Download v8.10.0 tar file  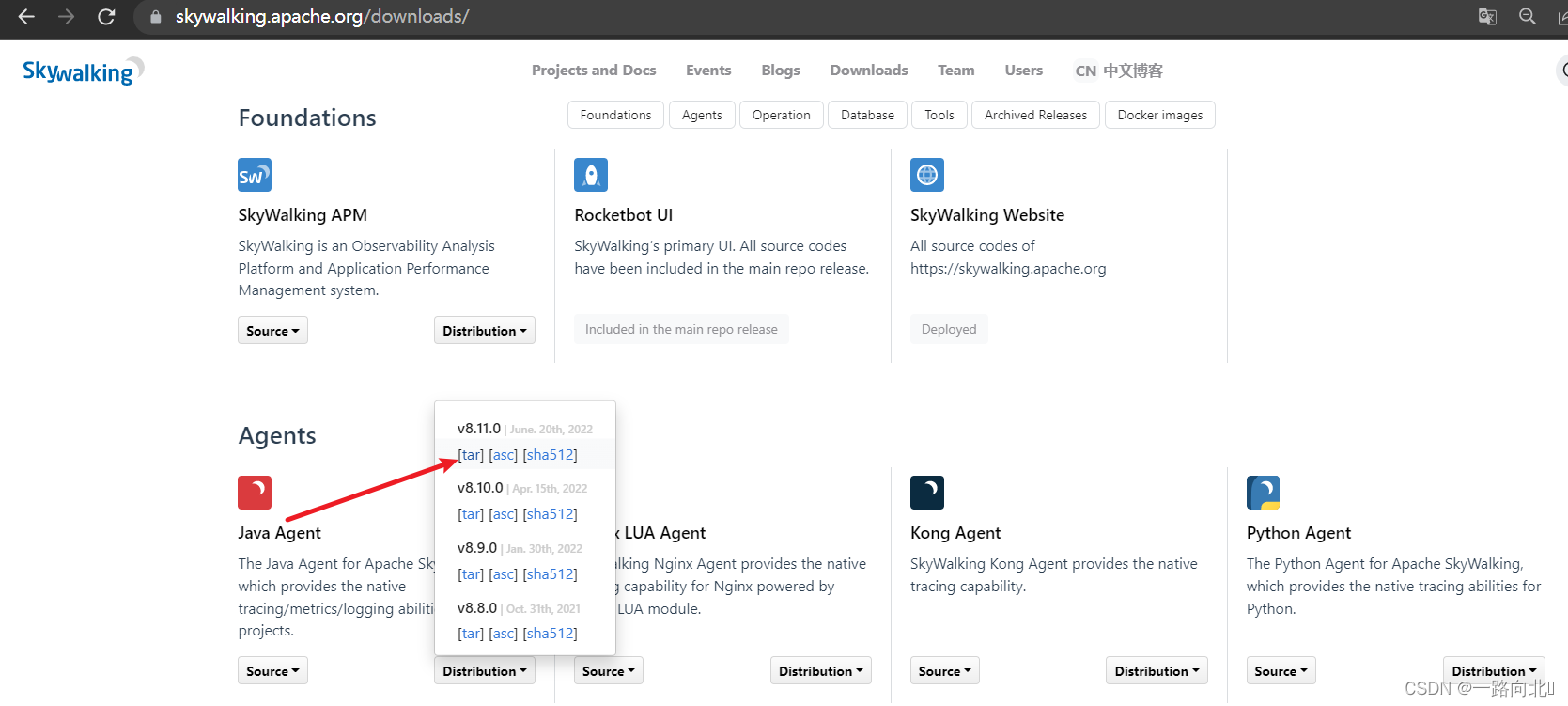[x=471, y=513]
